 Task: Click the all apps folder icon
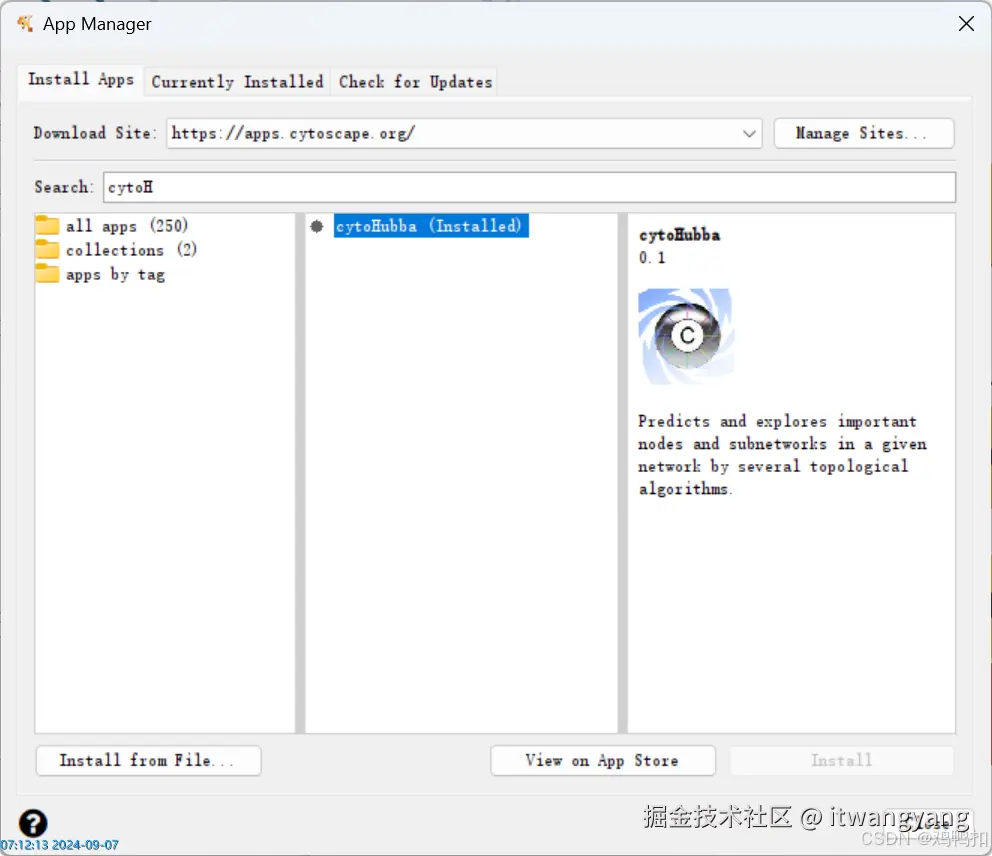(47, 225)
